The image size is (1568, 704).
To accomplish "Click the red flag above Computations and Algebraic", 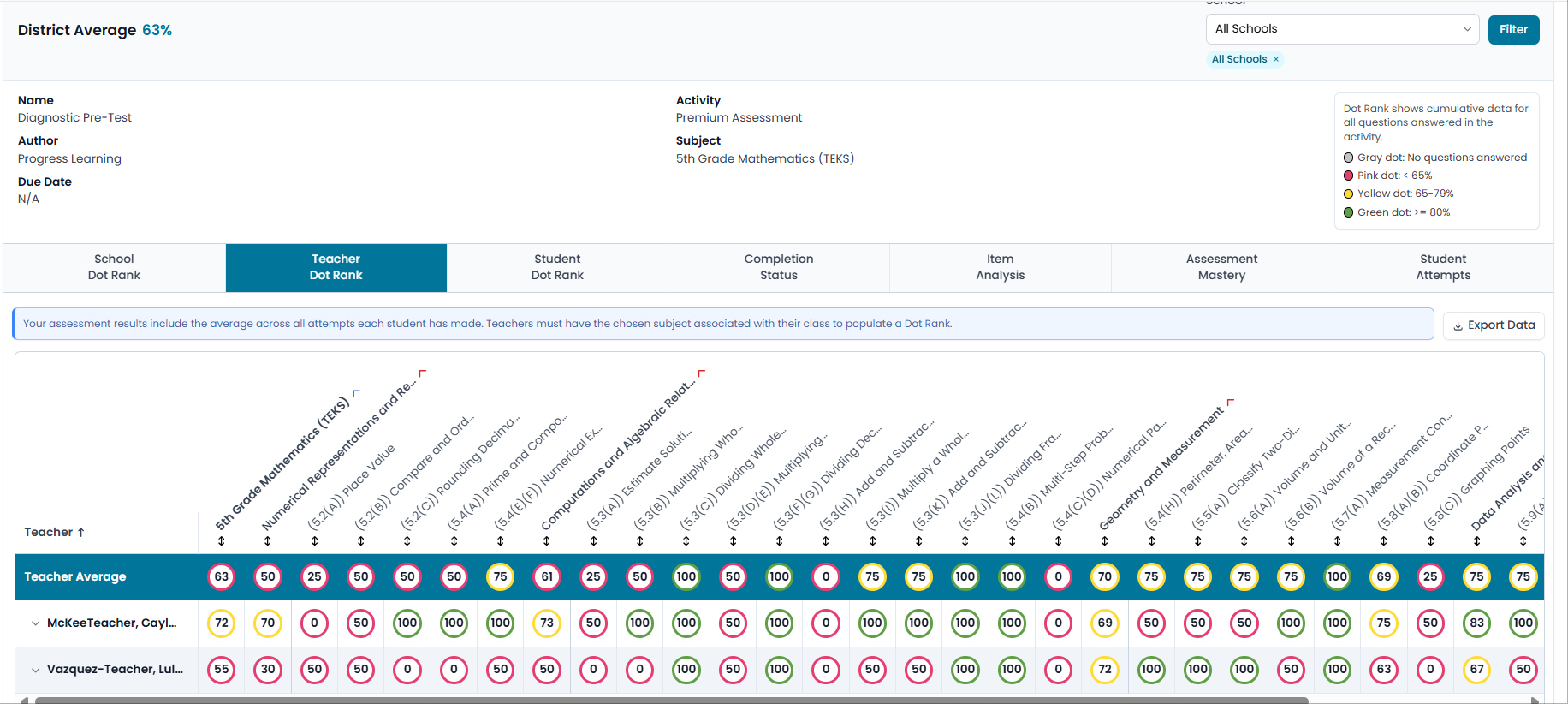I will click(x=702, y=373).
